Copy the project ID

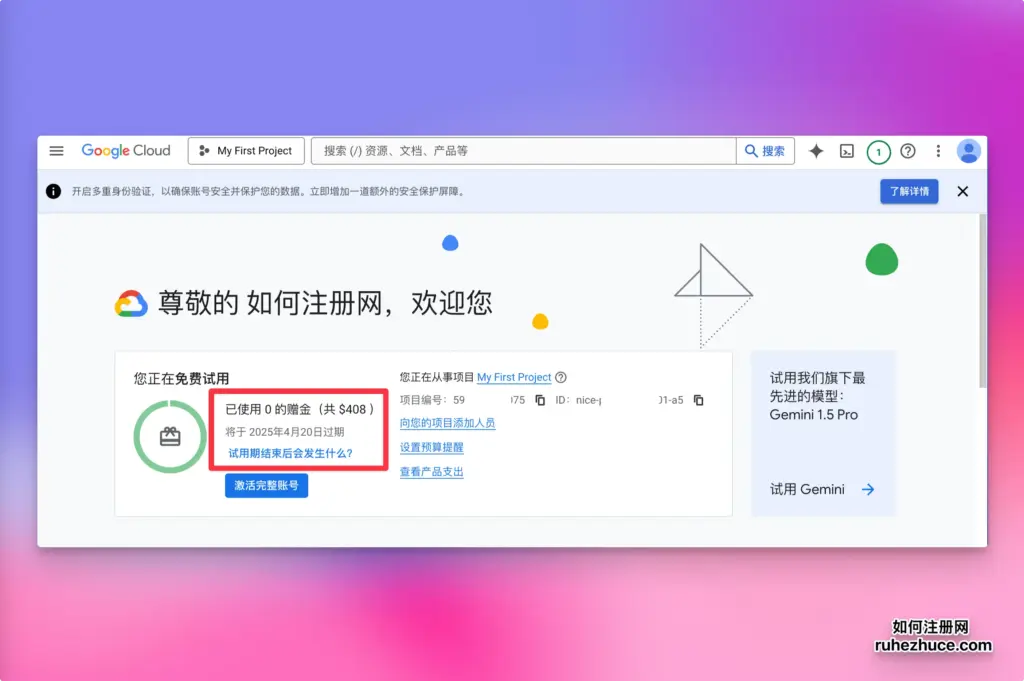tap(698, 400)
